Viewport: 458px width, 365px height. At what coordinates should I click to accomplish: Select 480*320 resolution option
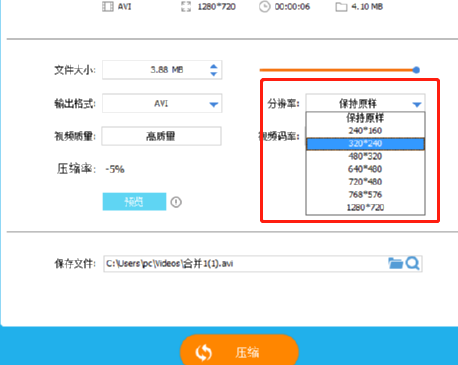pyautogui.click(x=365, y=156)
